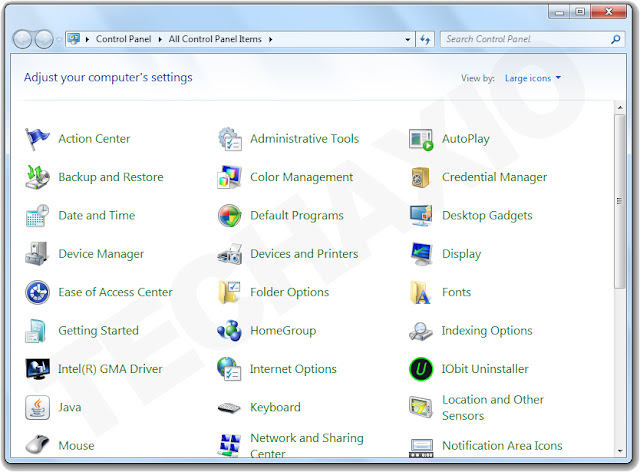The width and height of the screenshot is (640, 472).
Task: Expand the arrow after All Control Panel Items
Action: (271, 40)
